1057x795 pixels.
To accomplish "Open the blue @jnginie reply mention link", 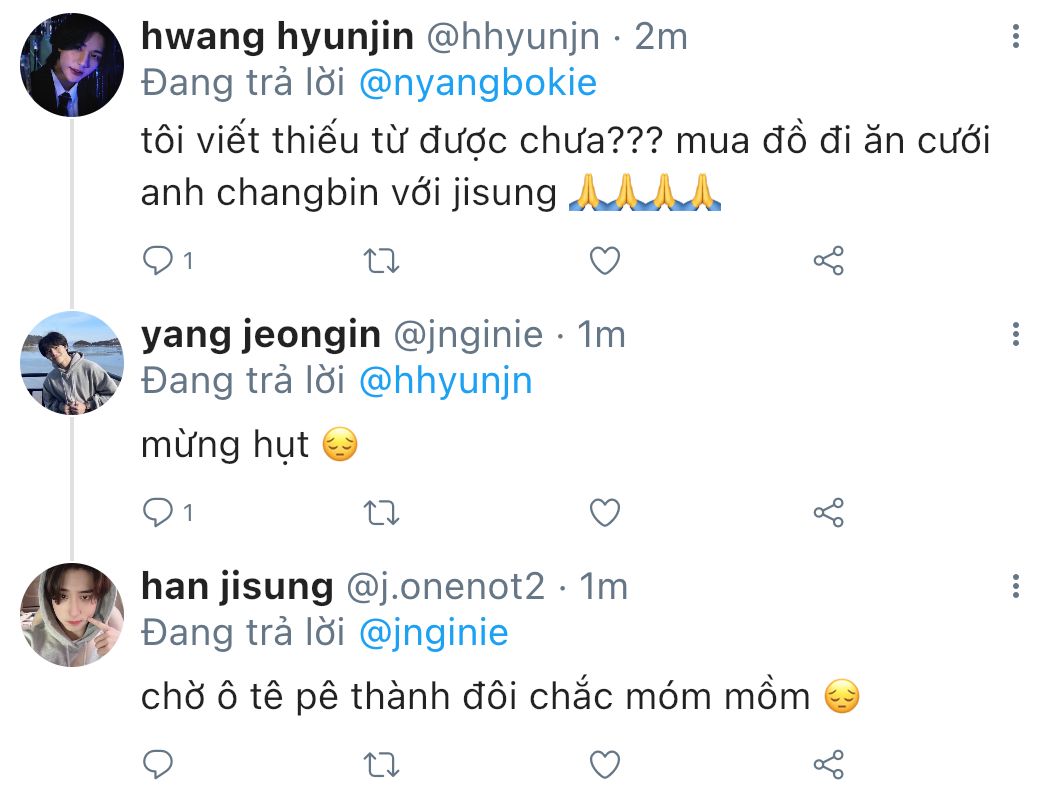I will (x=433, y=634).
